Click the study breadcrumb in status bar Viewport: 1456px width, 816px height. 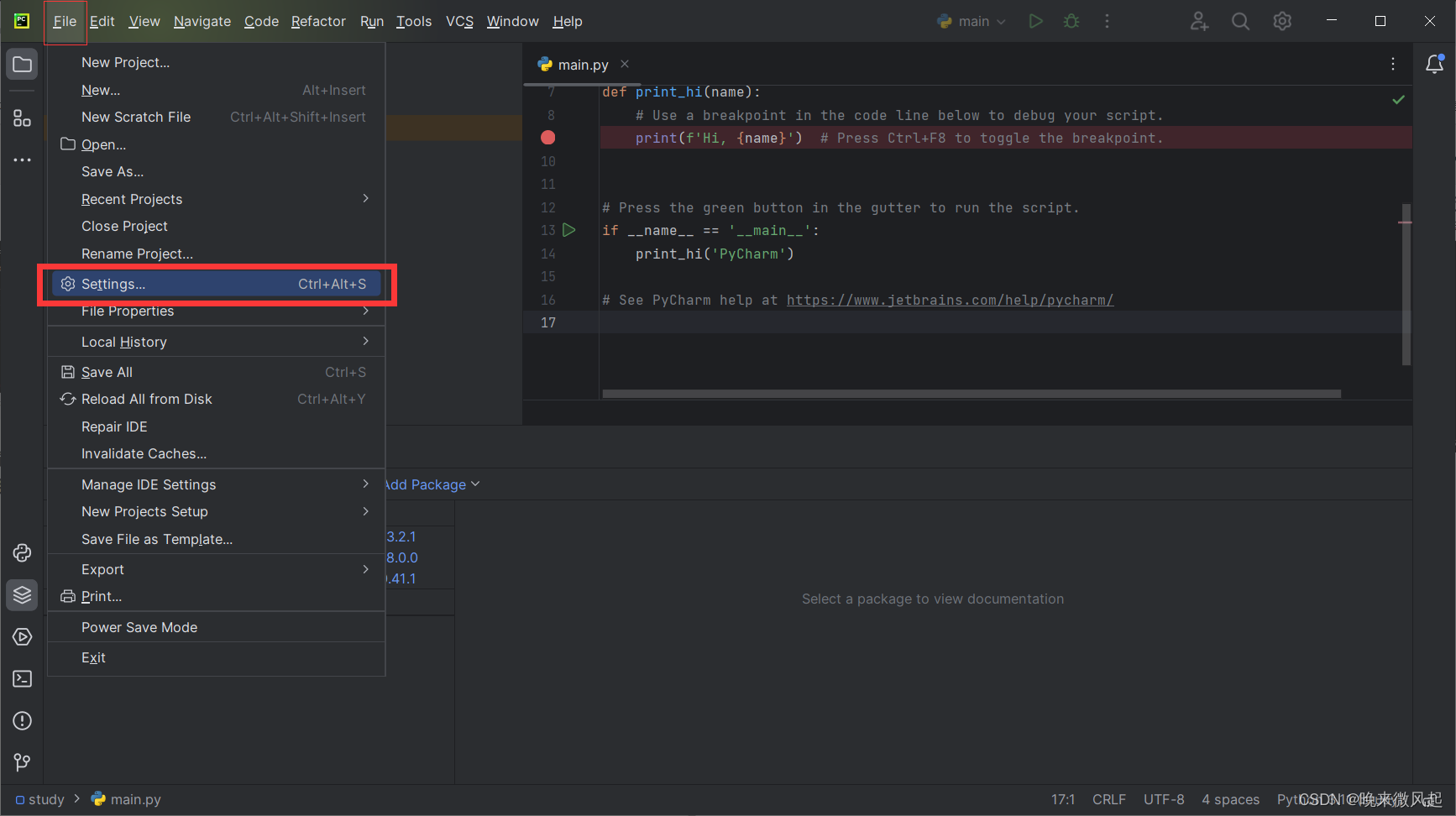pos(39,799)
